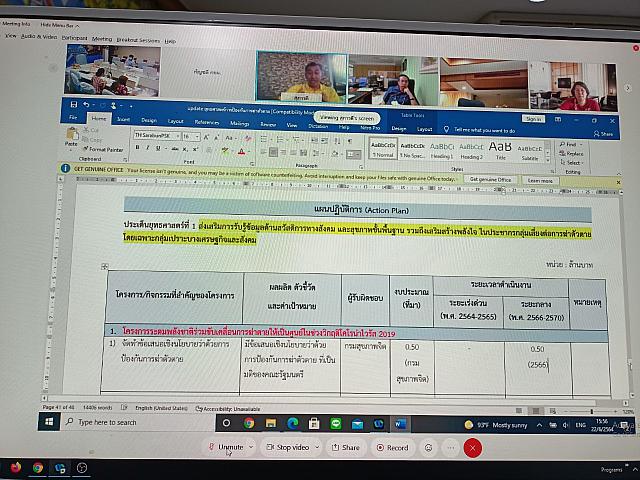640x480 pixels.
Task: Click the Paste icon in Word ribbon
Action: tap(71, 146)
